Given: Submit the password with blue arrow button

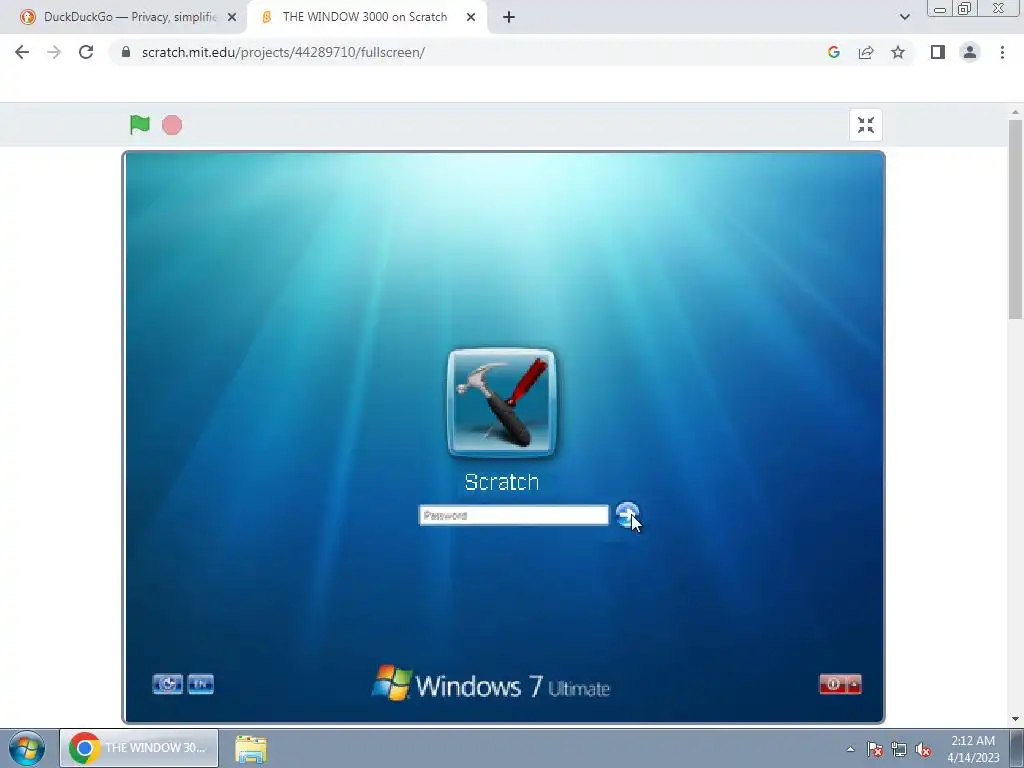Looking at the screenshot, I should coord(627,515).
